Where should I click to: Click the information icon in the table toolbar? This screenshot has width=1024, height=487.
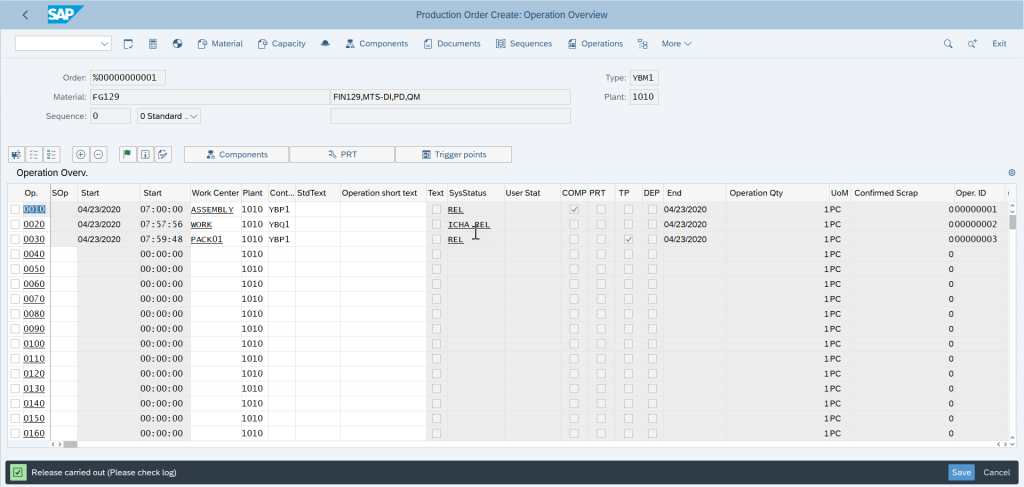point(145,155)
